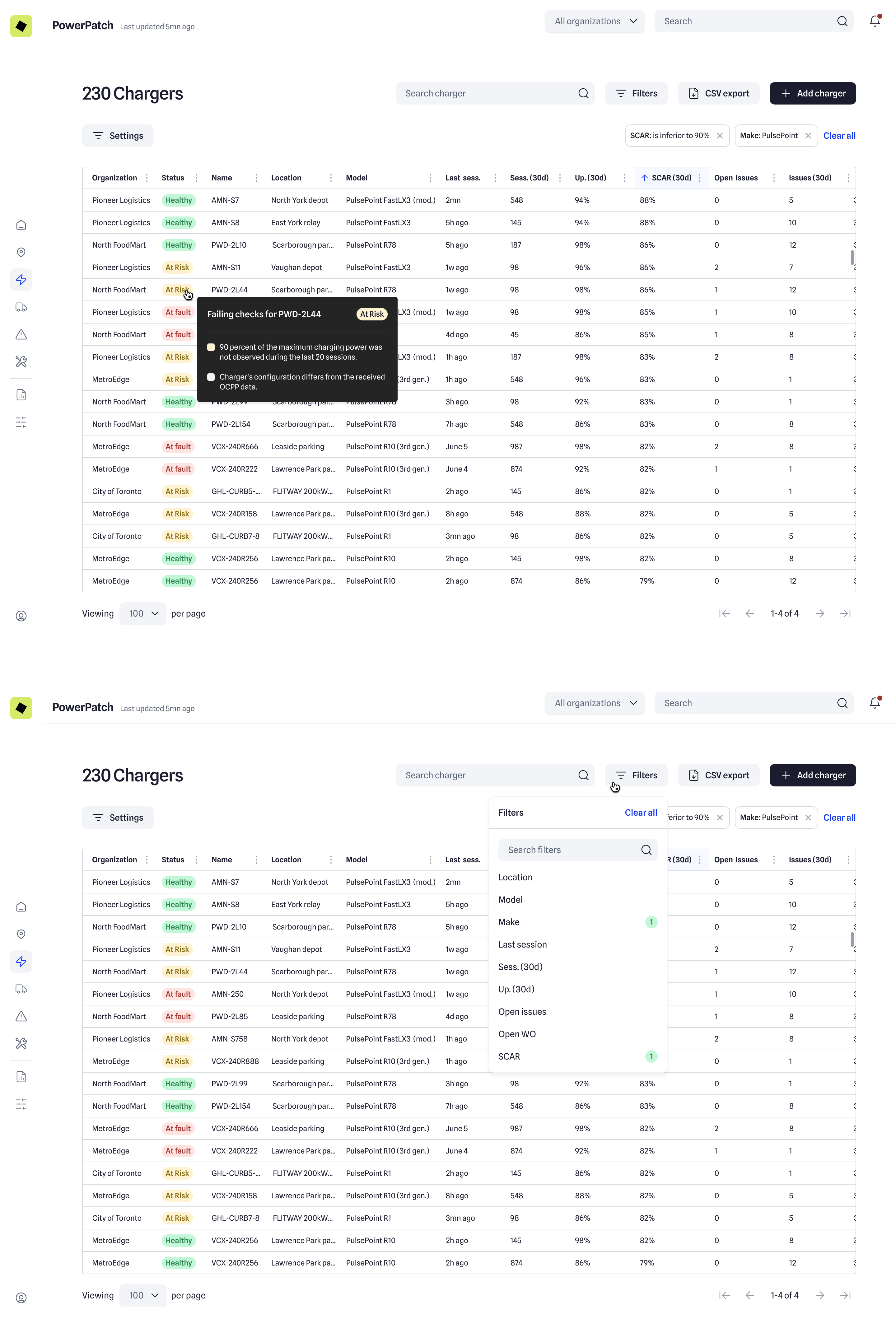896x1319 pixels.
Task: Select Last session filter in Filters panel
Action: click(578, 944)
